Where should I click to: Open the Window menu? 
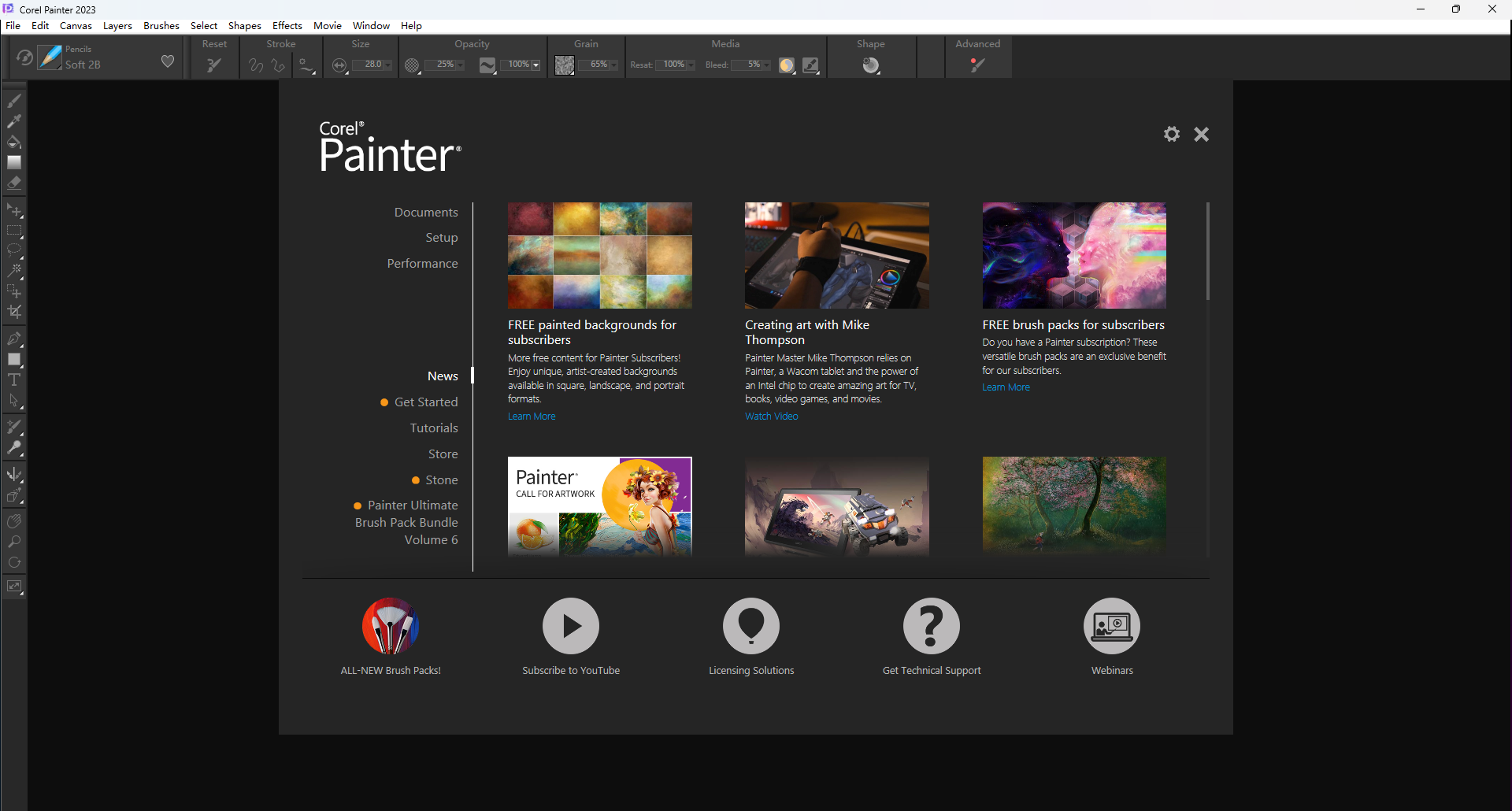[371, 26]
